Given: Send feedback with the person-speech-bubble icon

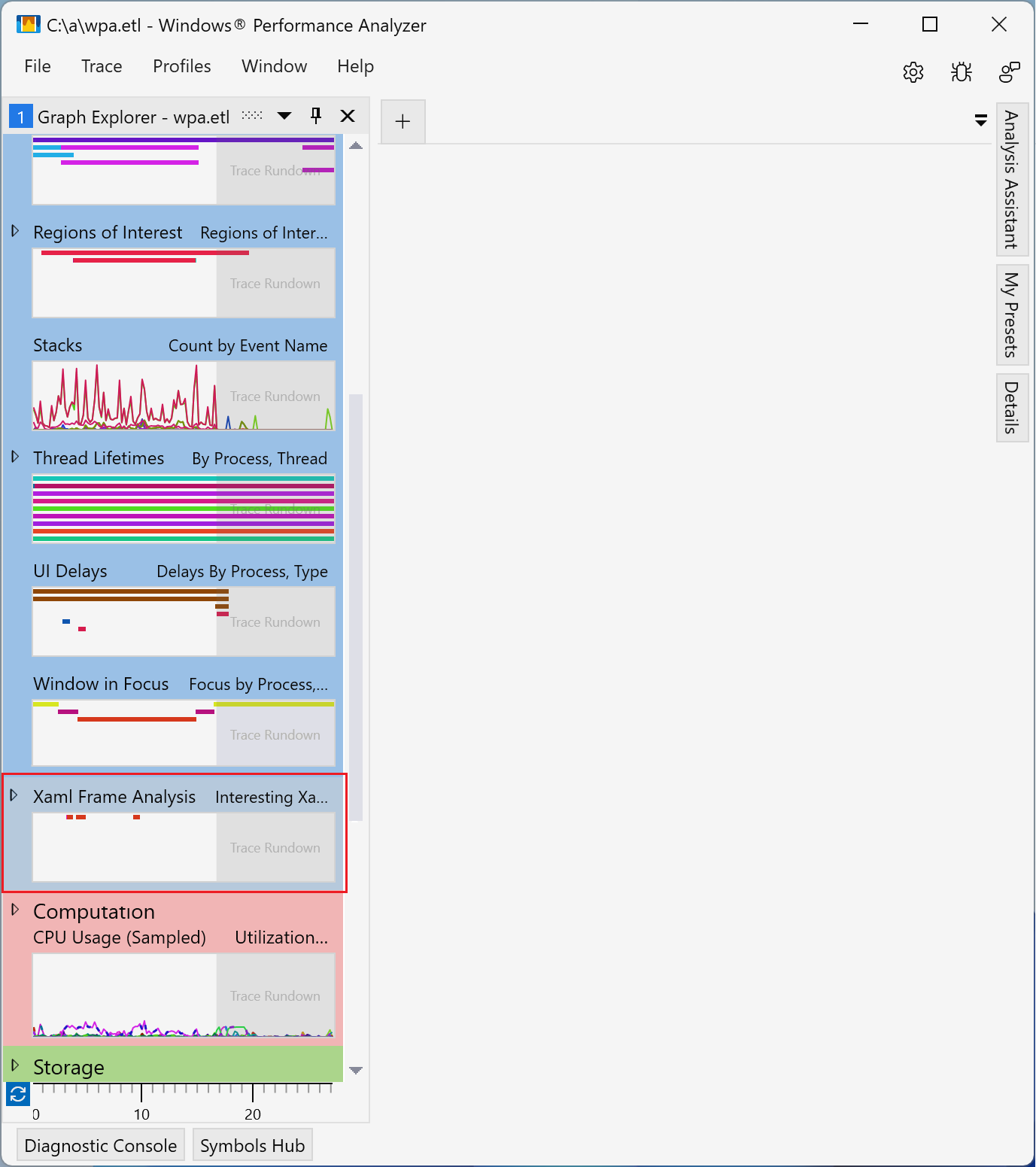Looking at the screenshot, I should 1010,72.
